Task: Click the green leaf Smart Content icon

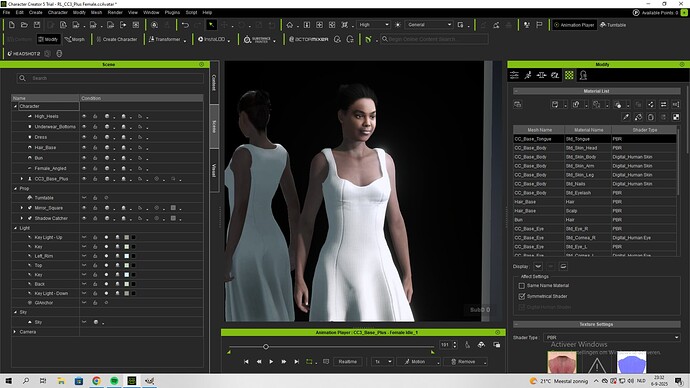Action: point(368,39)
